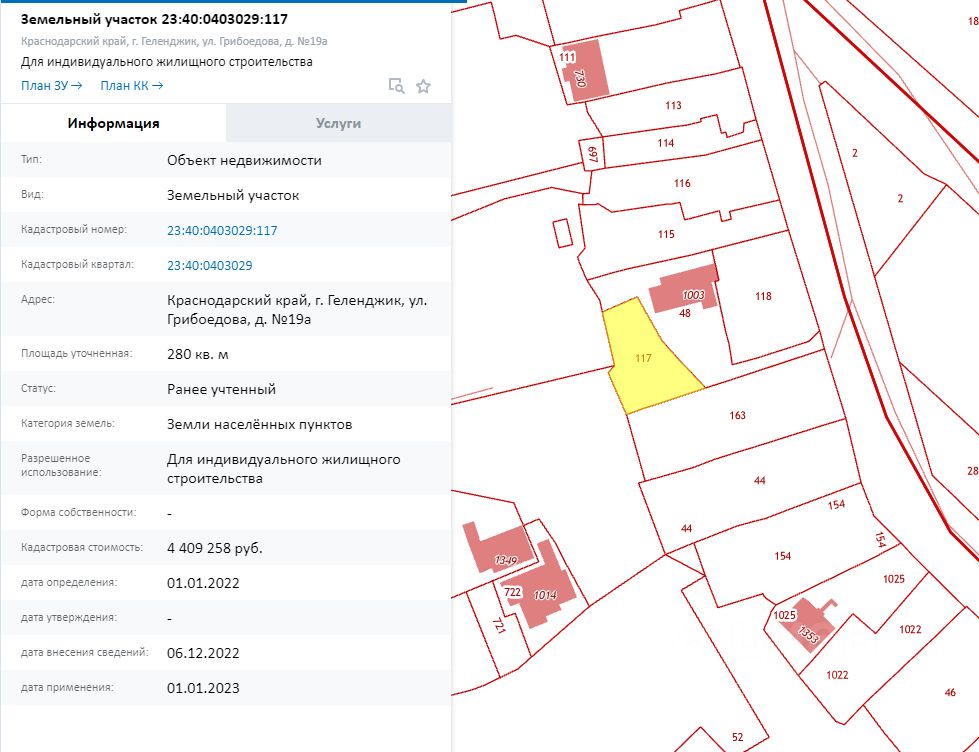Screen dimensions: 979x752
Task: Open cadastral quarter 23:40:0403029 link
Action: pos(209,265)
